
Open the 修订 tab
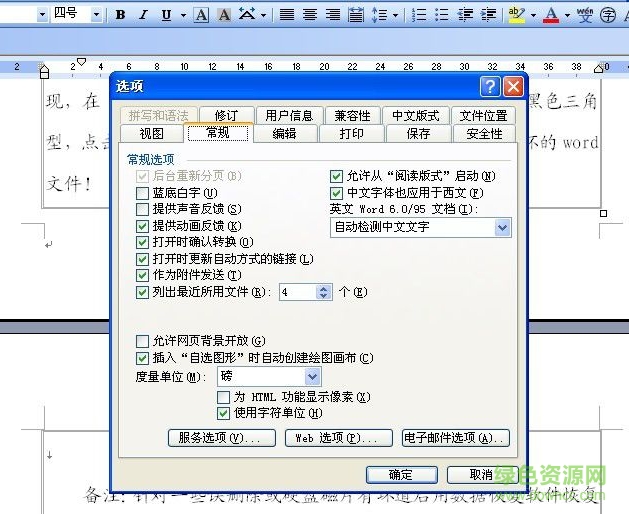226,116
